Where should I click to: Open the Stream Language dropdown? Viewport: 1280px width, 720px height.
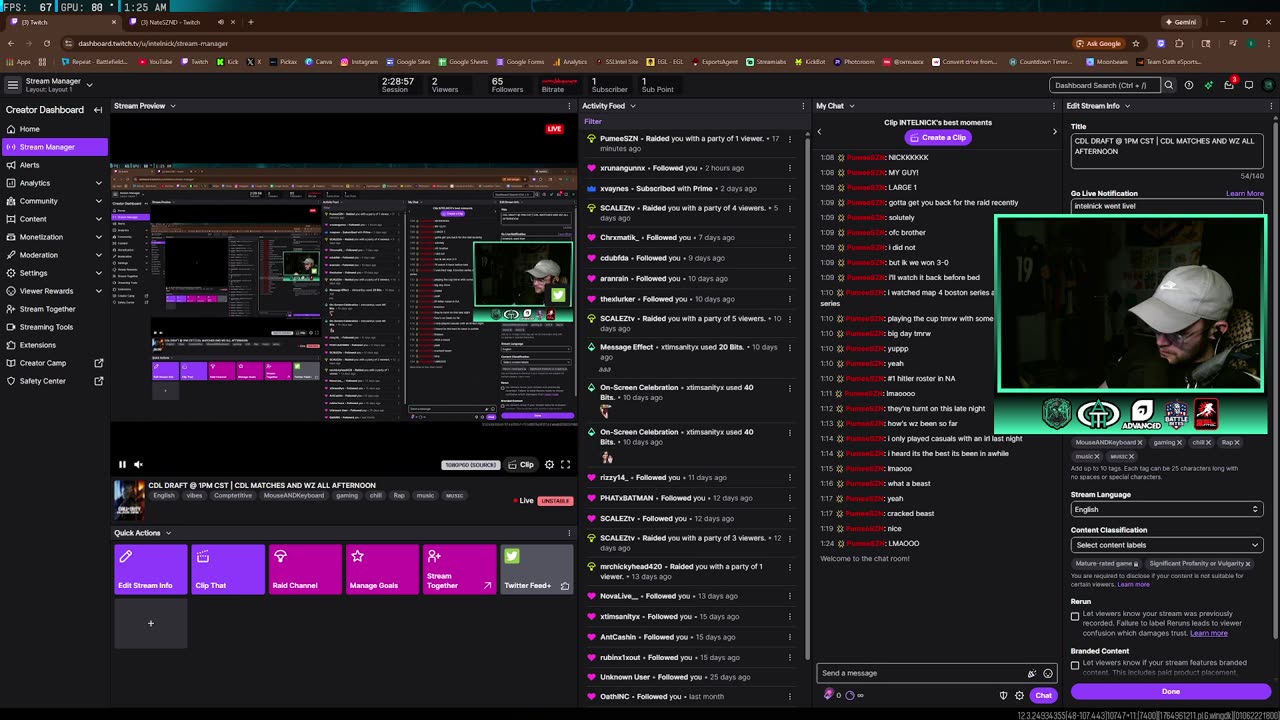(x=1167, y=509)
